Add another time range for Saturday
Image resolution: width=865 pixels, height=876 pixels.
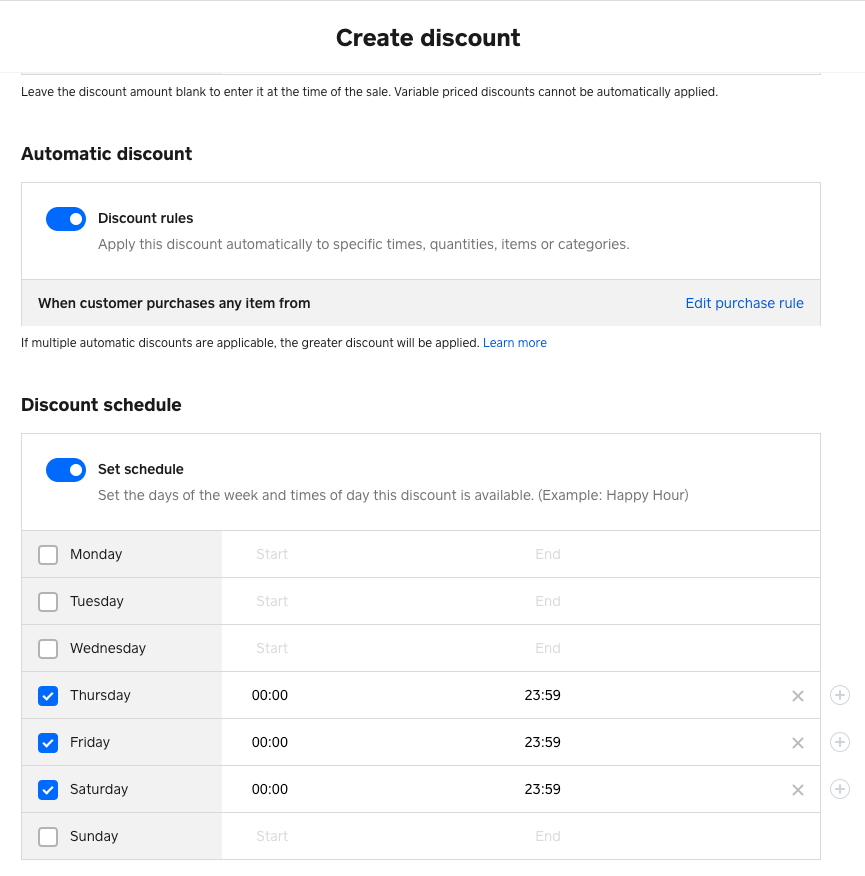point(840,789)
